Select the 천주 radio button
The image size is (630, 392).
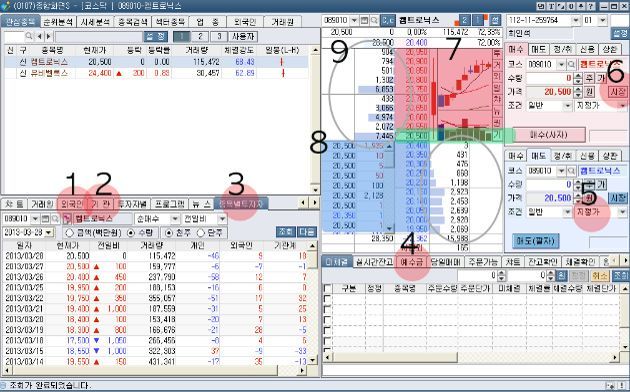click(169, 233)
